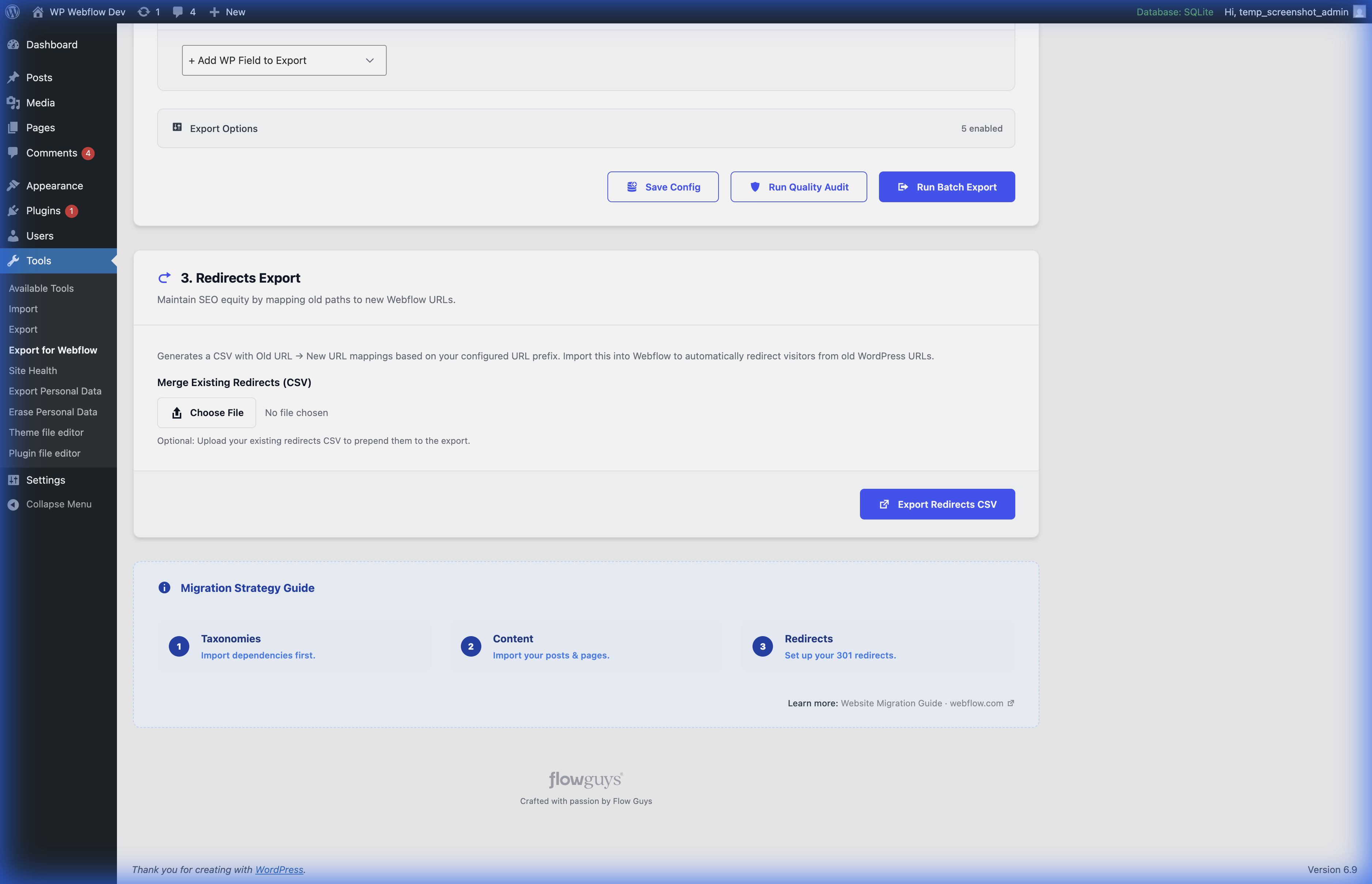
Task: Click the export arrow icon on Run Batch Export
Action: [x=903, y=186]
